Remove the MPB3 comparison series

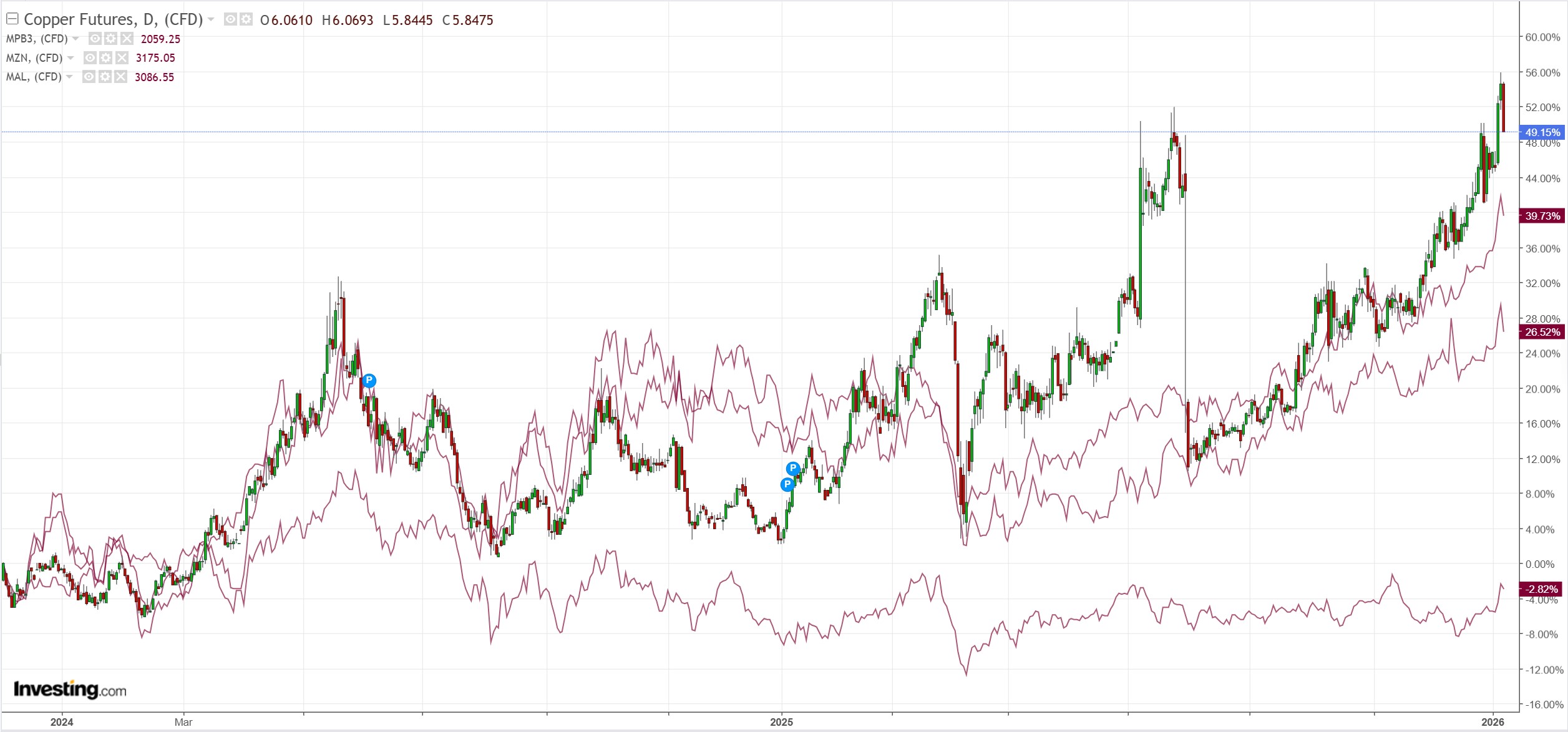coord(127,39)
